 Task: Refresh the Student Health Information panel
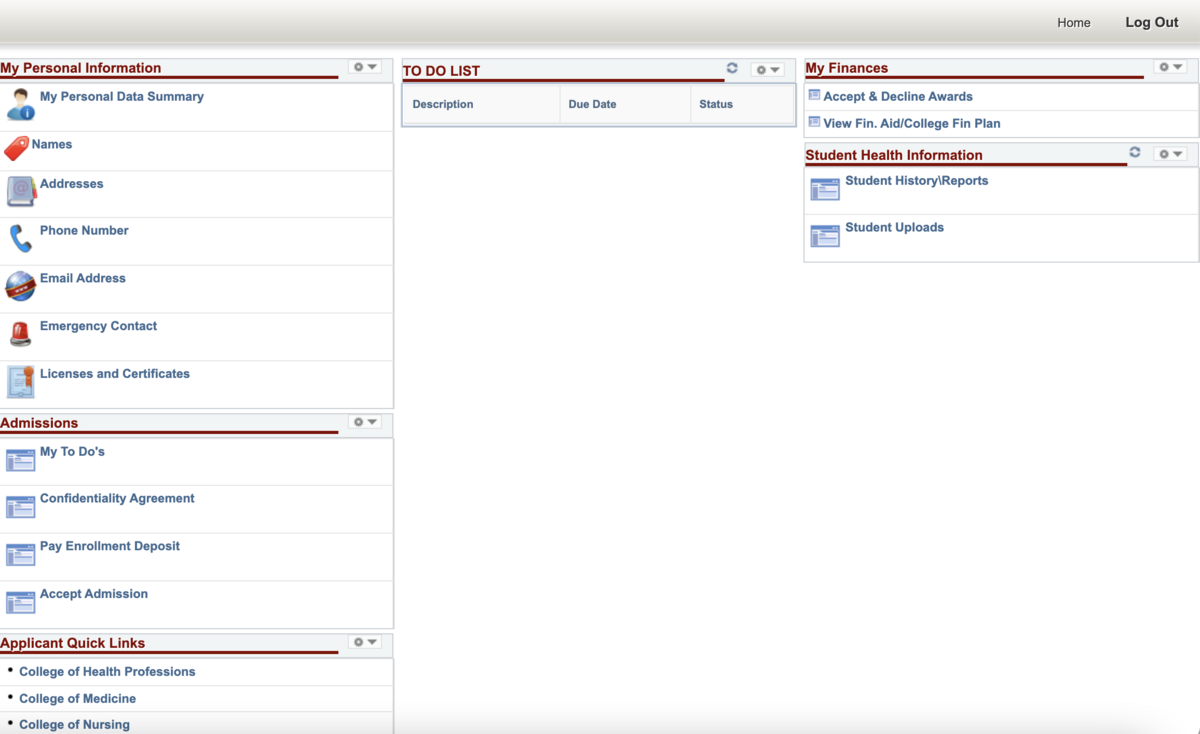tap(1135, 152)
